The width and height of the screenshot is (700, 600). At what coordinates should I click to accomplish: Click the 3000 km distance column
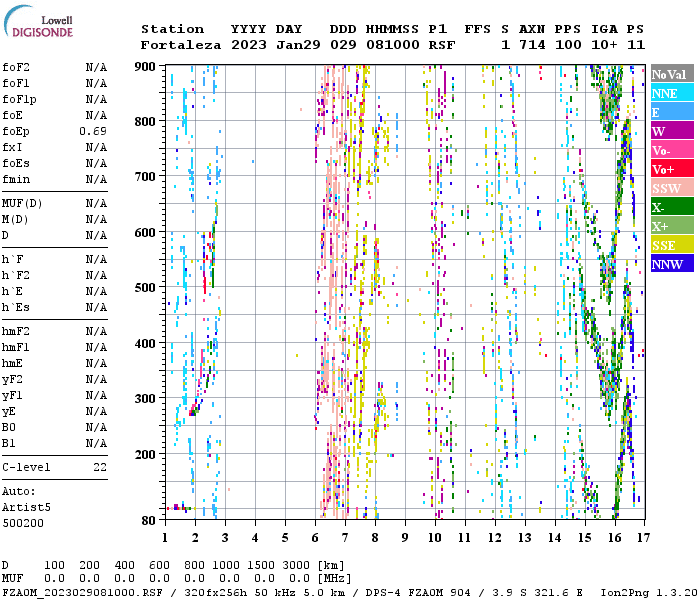(296, 565)
